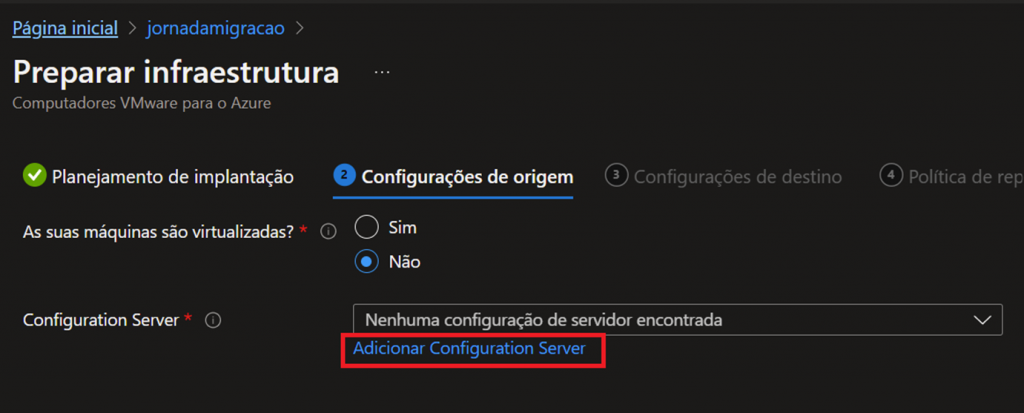Switch to Configurações de destino tab
Screen dimensions: 1024x413
coord(737,177)
